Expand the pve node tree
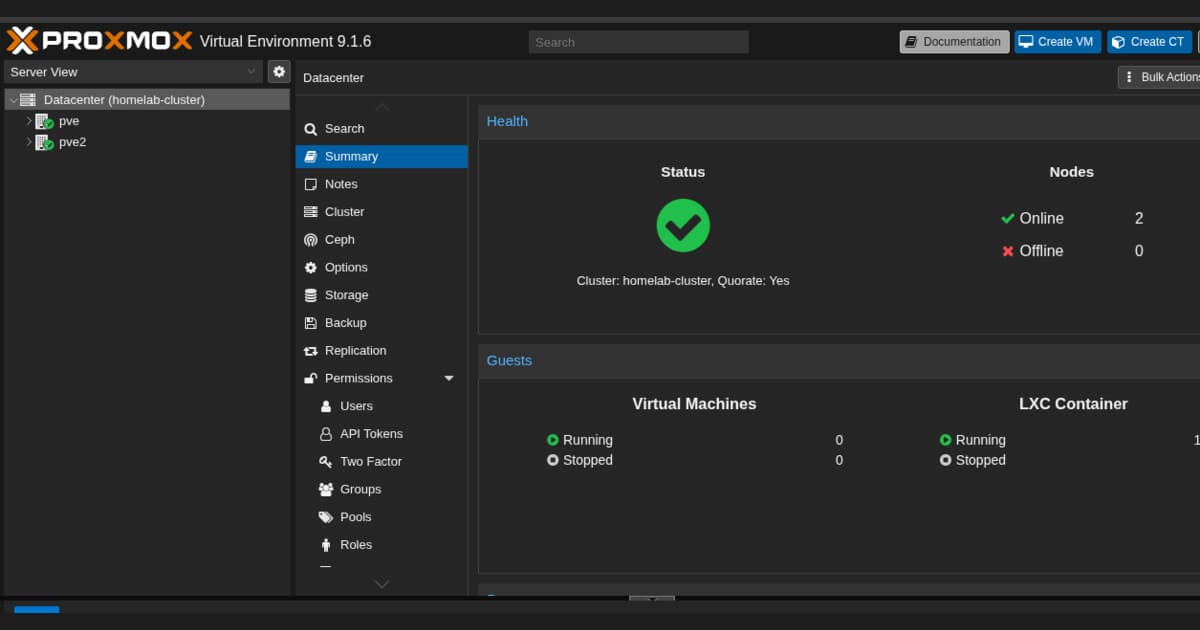This screenshot has width=1200, height=630. click(x=29, y=121)
